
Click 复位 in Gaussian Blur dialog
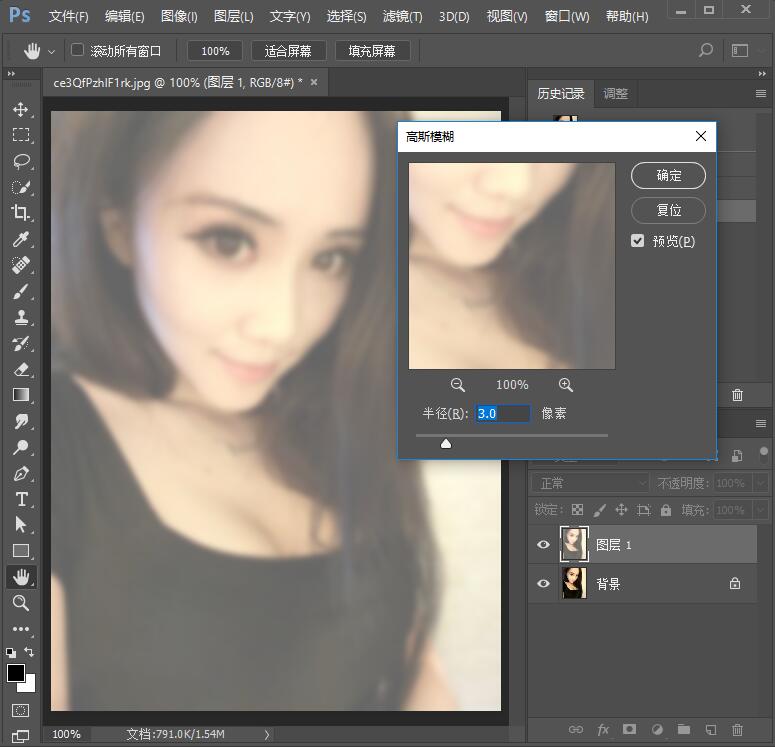668,210
